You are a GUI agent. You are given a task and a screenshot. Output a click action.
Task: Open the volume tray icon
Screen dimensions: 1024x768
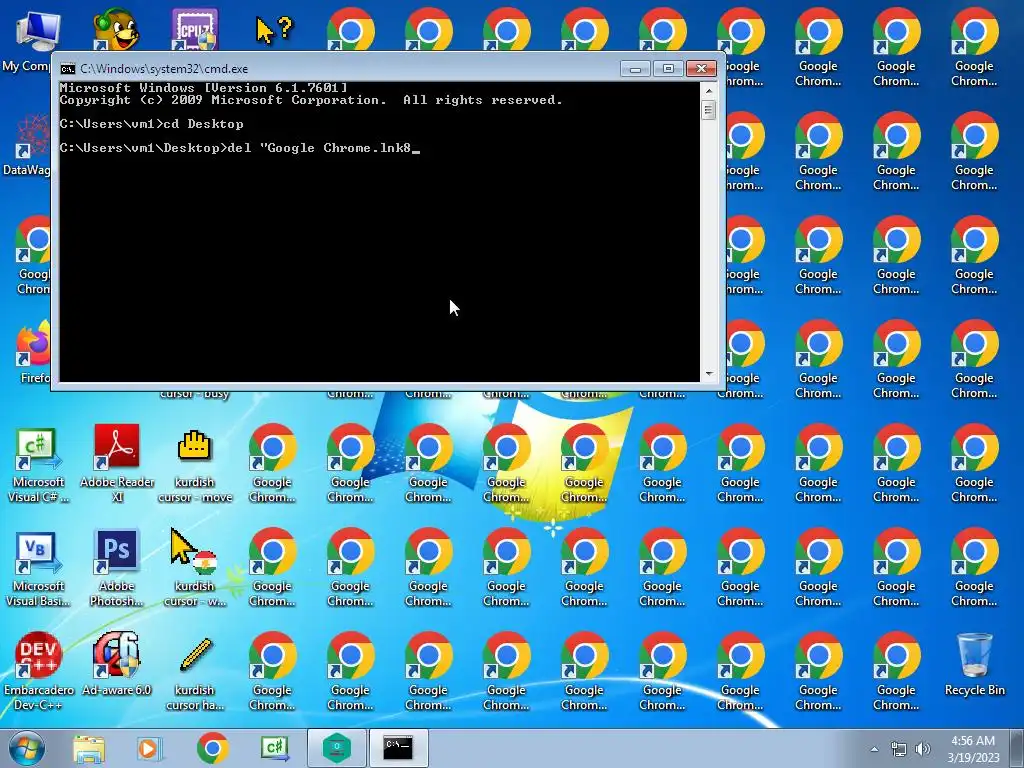click(922, 749)
